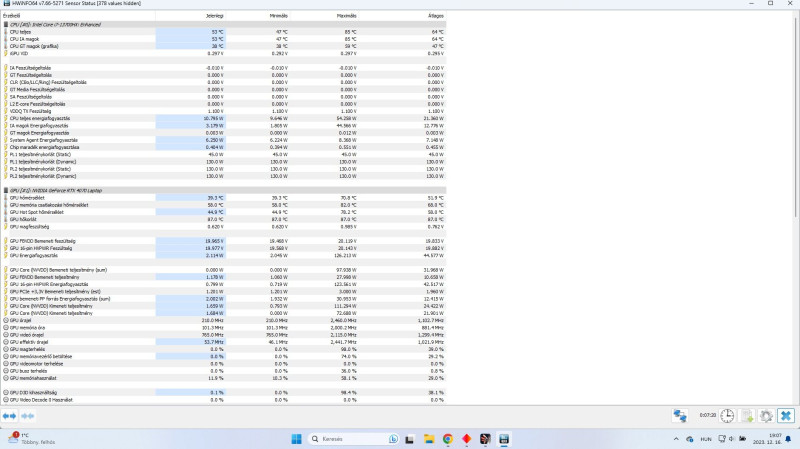Screen dimensions: 800x449
Task: Reset min/max values with clock icon
Action: pyautogui.click(x=727, y=416)
